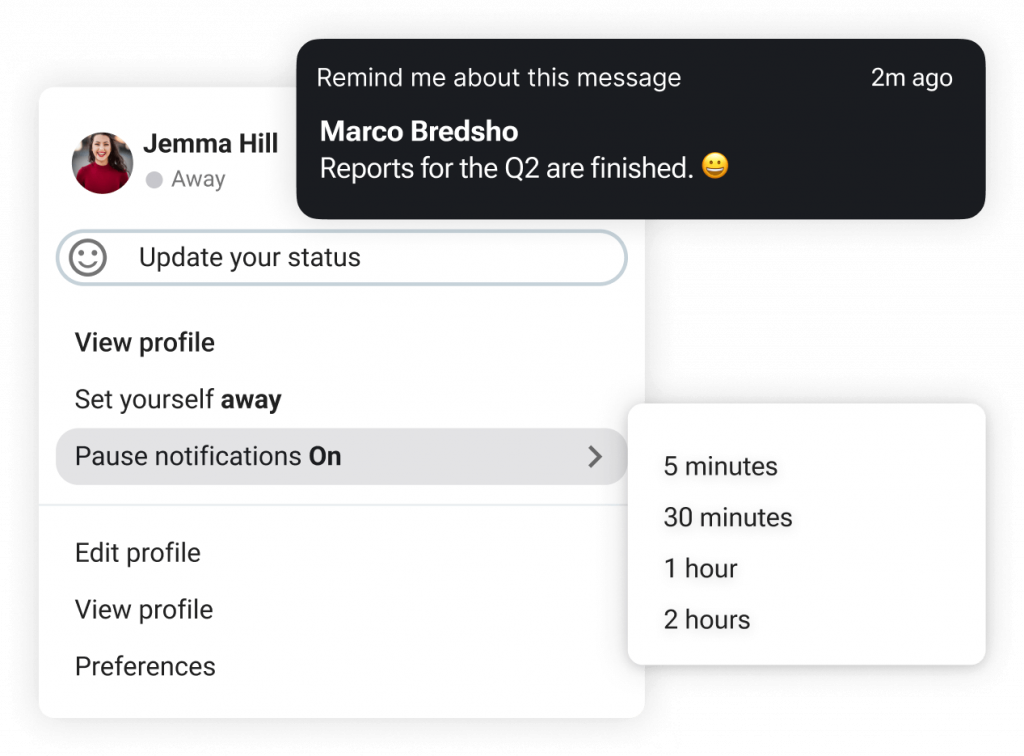The height and width of the screenshot is (756, 1024).
Task: Open the Pause notifications On submenu
Action: (x=342, y=456)
